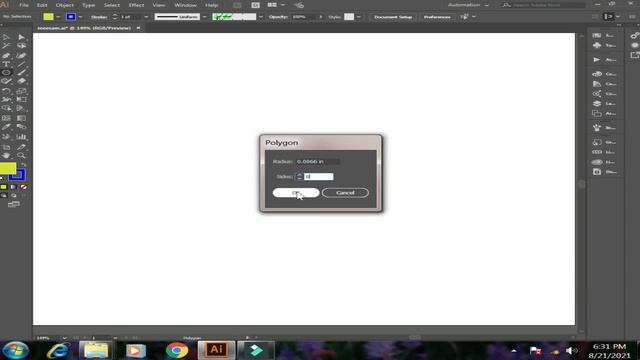Expand the Arrange Documents dropdown arrow
Screen dimensions: 640x360
click(282, 5)
